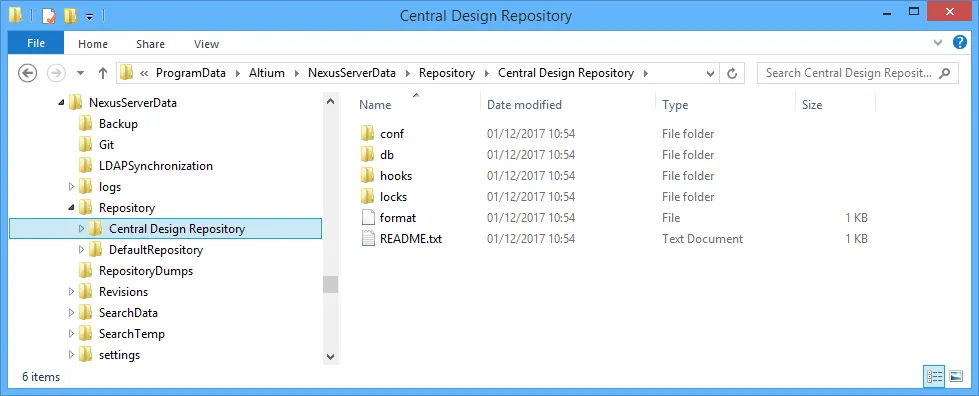Switch to details view layout
Viewport: 979px width, 396px height.
(x=935, y=376)
